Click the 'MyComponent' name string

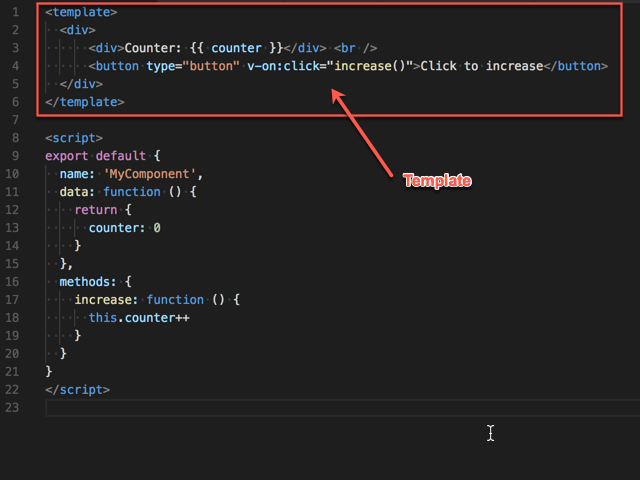(x=153, y=174)
